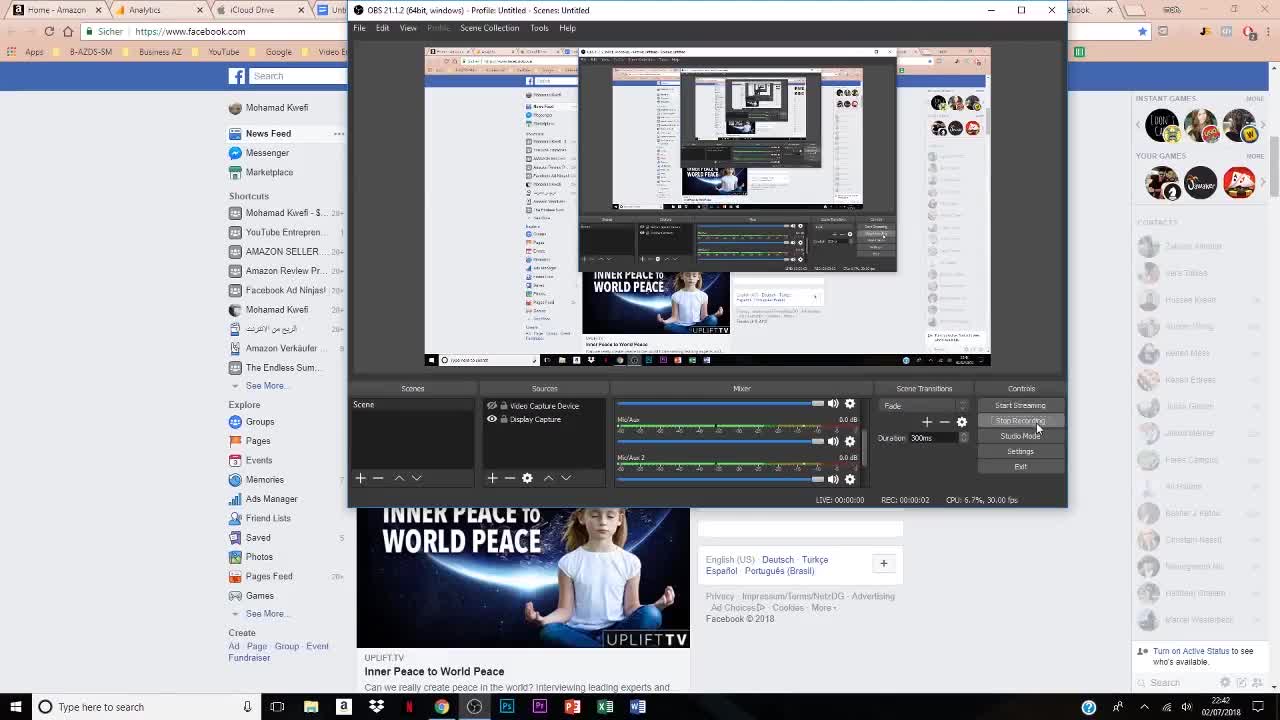Open the Fade transition dropdown
This screenshot has height=720, width=1280.
pos(924,406)
